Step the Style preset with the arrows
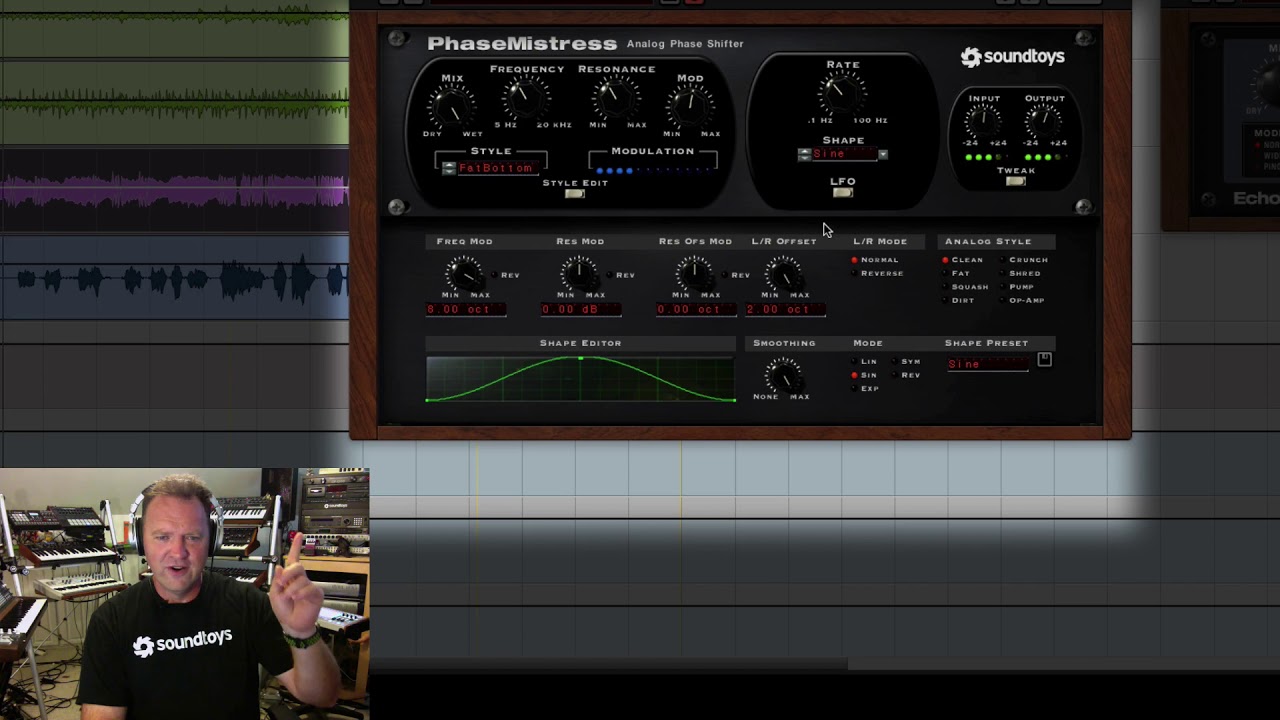 449,168
